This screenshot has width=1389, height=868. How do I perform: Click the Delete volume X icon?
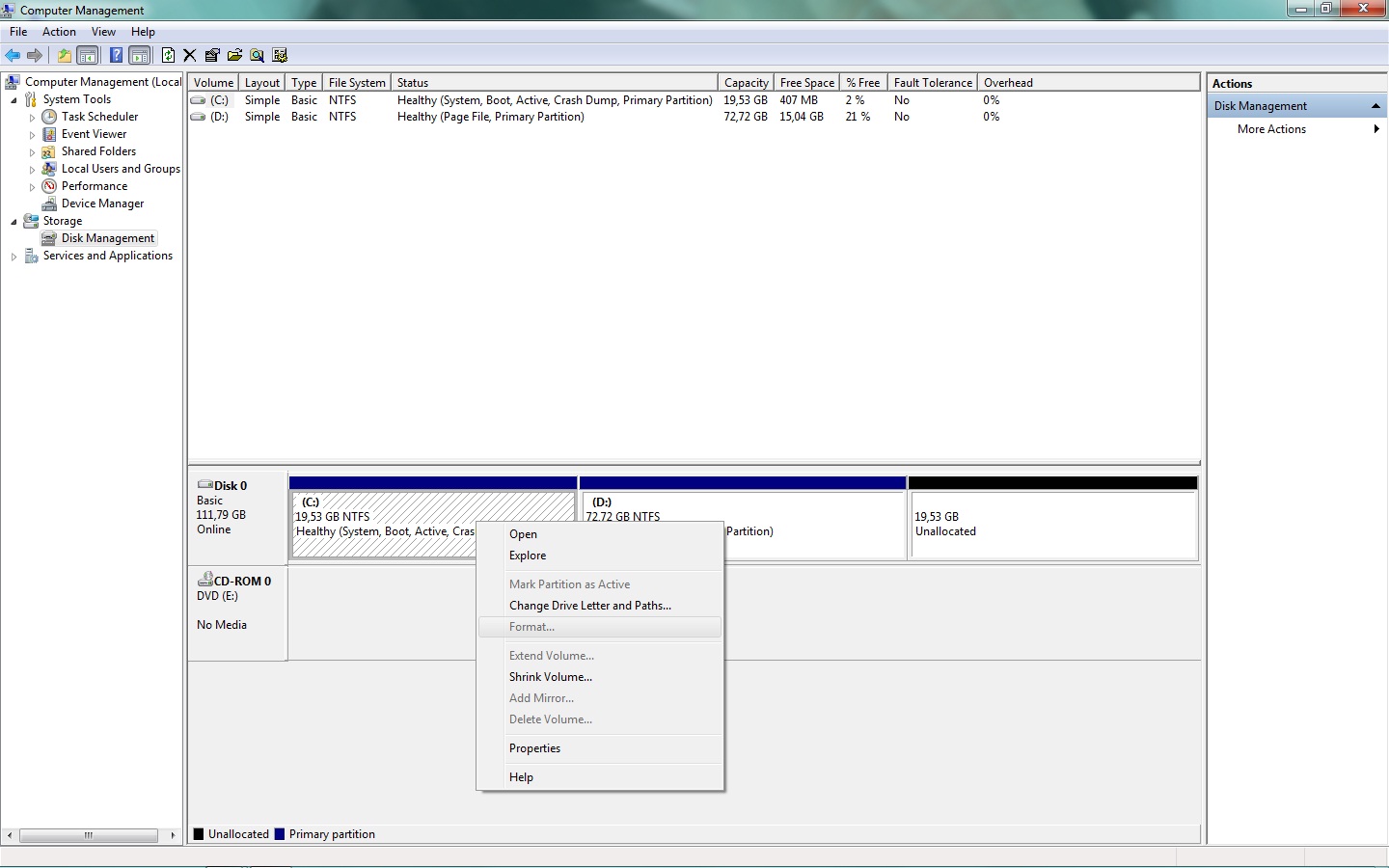(189, 55)
